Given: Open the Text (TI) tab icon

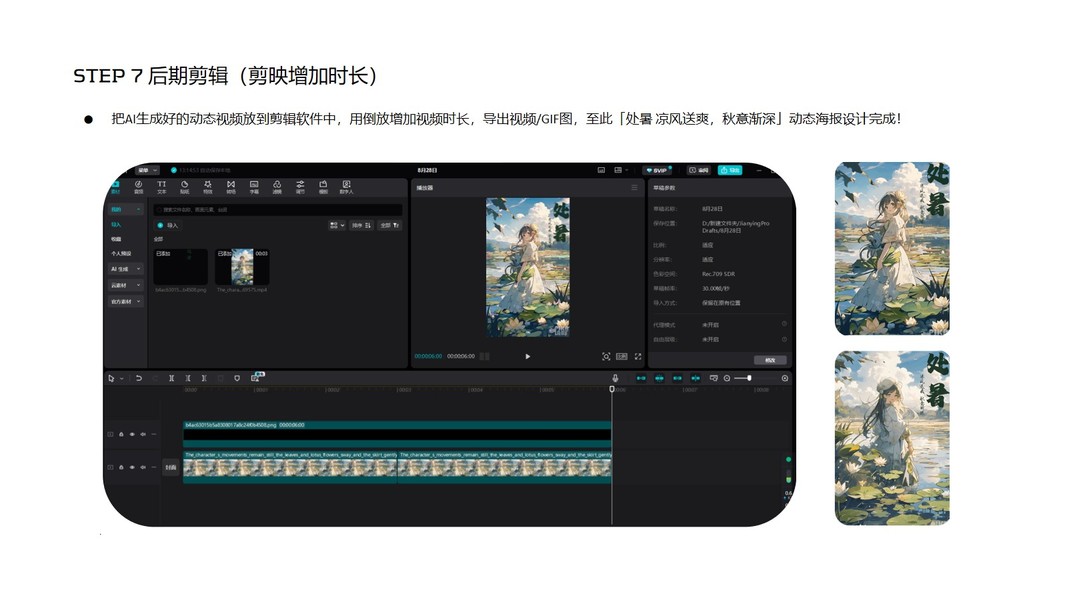Looking at the screenshot, I should (x=161, y=186).
